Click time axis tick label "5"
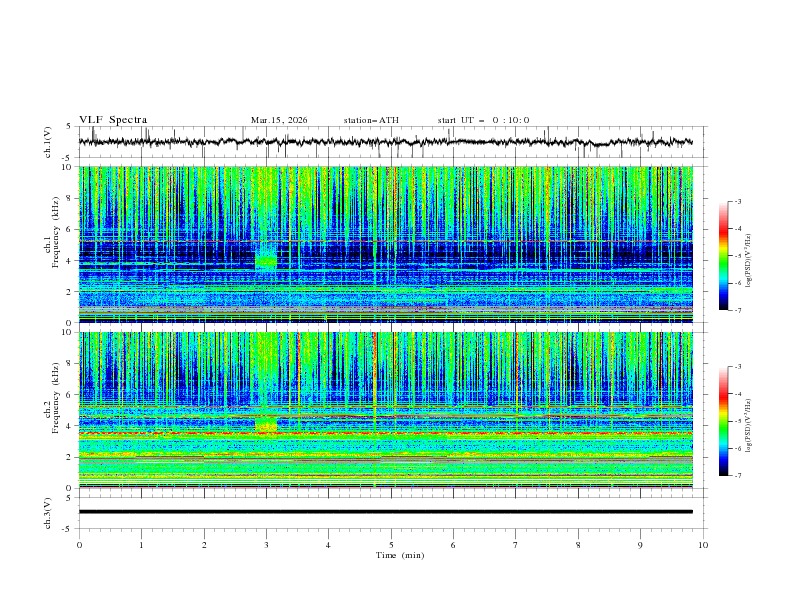Screen dimensions: 792x612 (391, 545)
